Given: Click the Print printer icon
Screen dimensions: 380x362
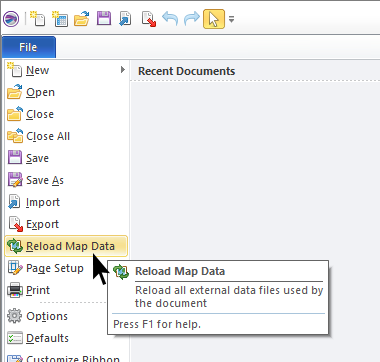Looking at the screenshot, I should pyautogui.click(x=15, y=290).
